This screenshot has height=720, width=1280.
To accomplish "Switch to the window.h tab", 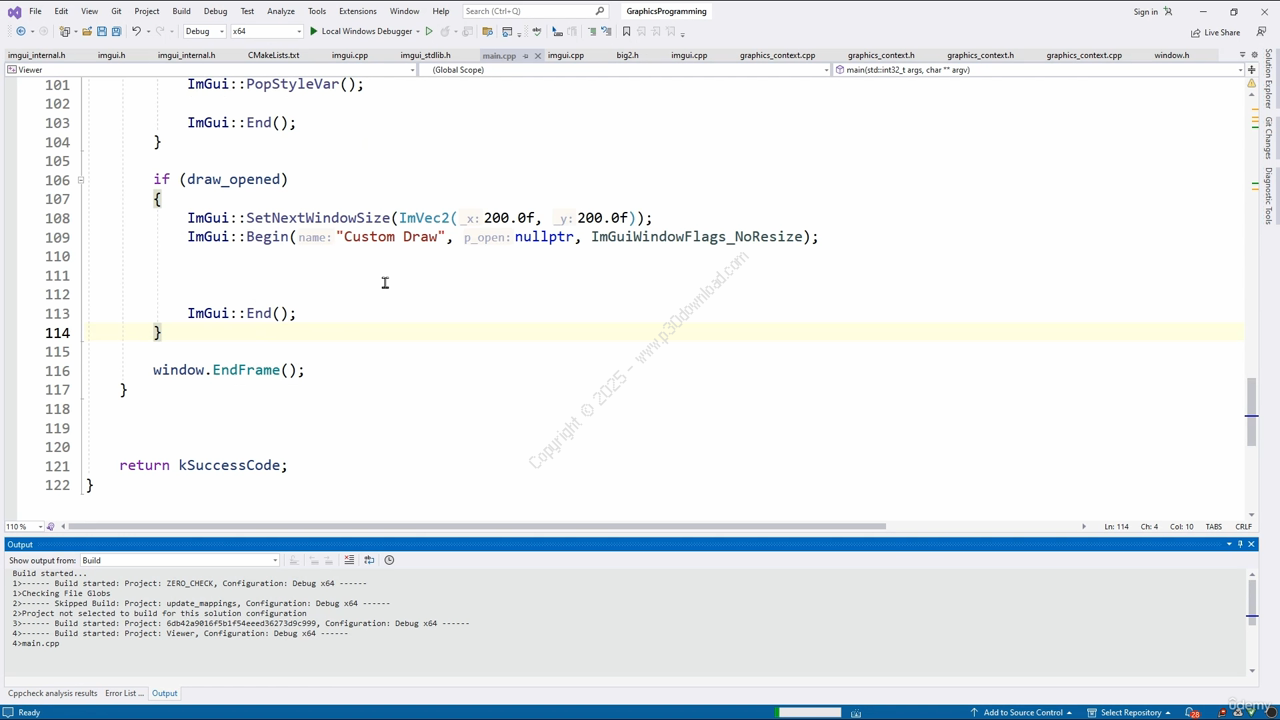I will [x=1171, y=56].
